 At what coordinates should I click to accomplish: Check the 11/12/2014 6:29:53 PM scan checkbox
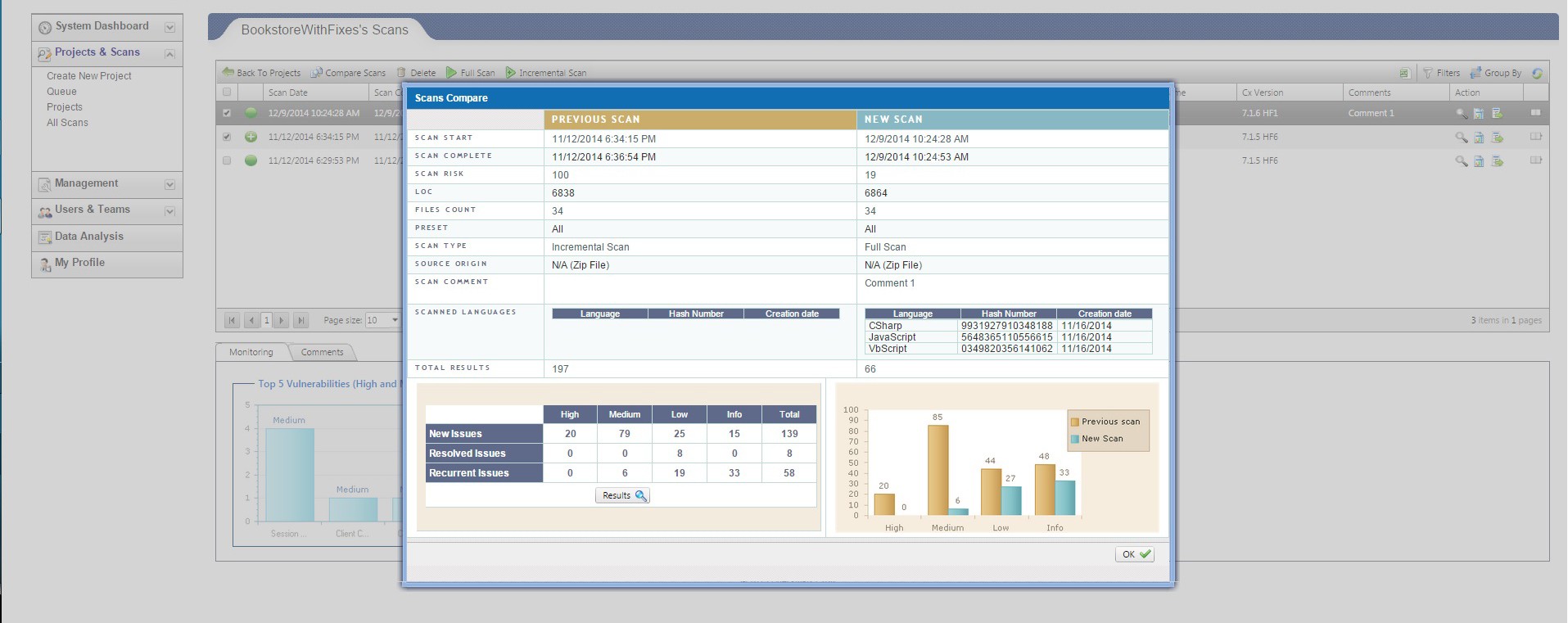tap(227, 160)
